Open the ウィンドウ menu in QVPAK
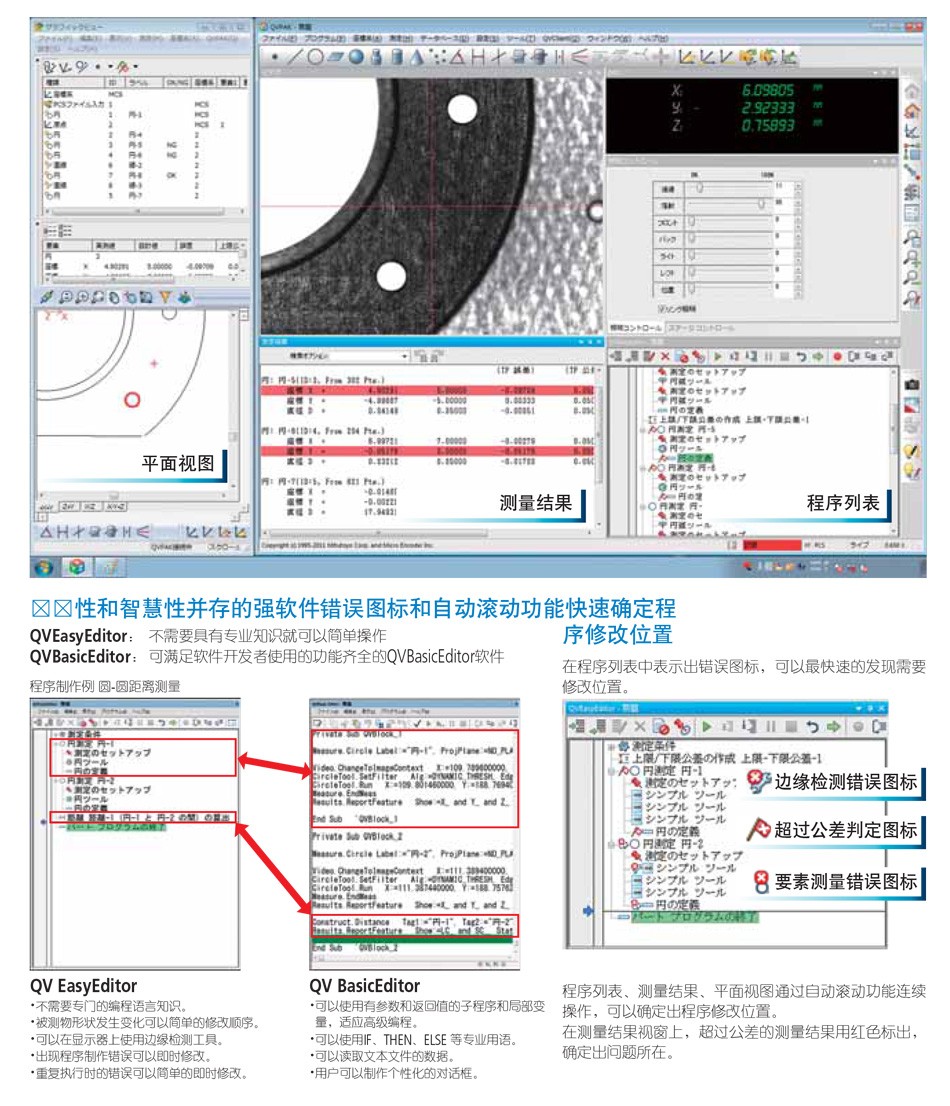This screenshot has height=1106, width=950. (609, 39)
